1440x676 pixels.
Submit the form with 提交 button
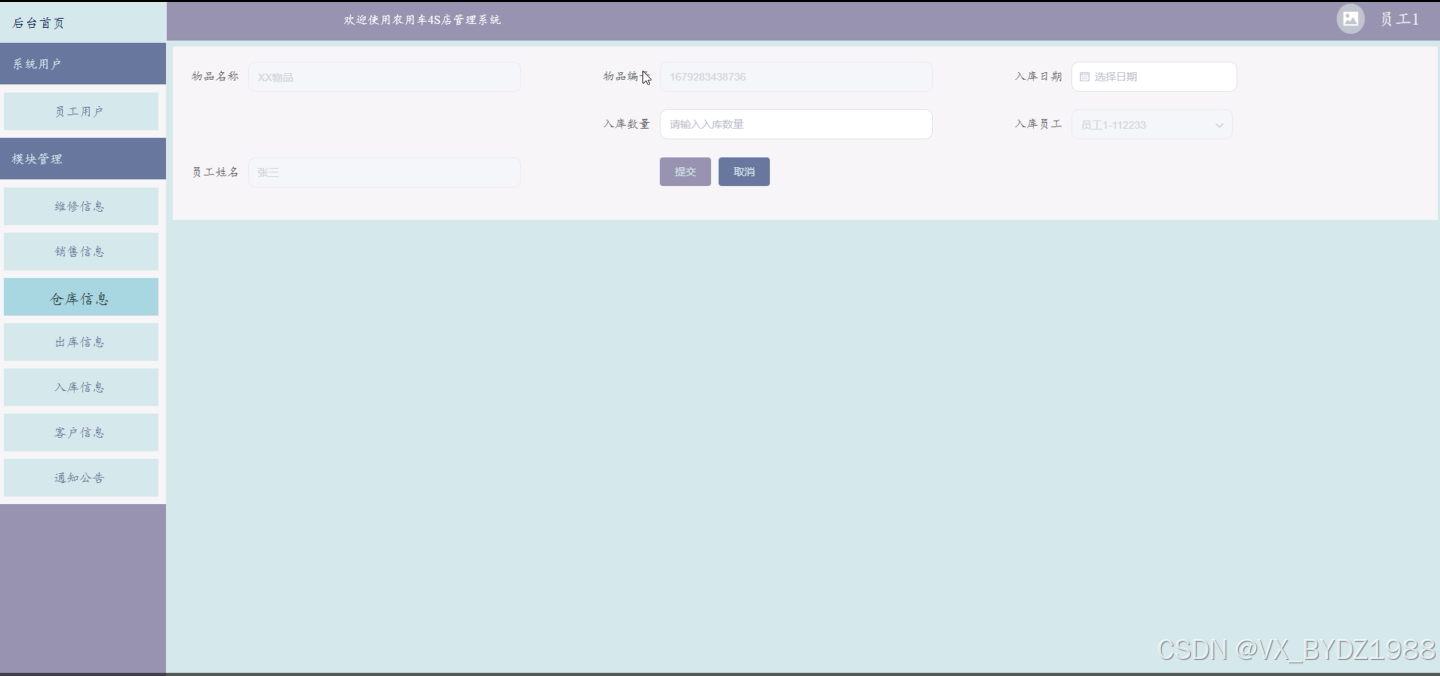[x=685, y=172]
